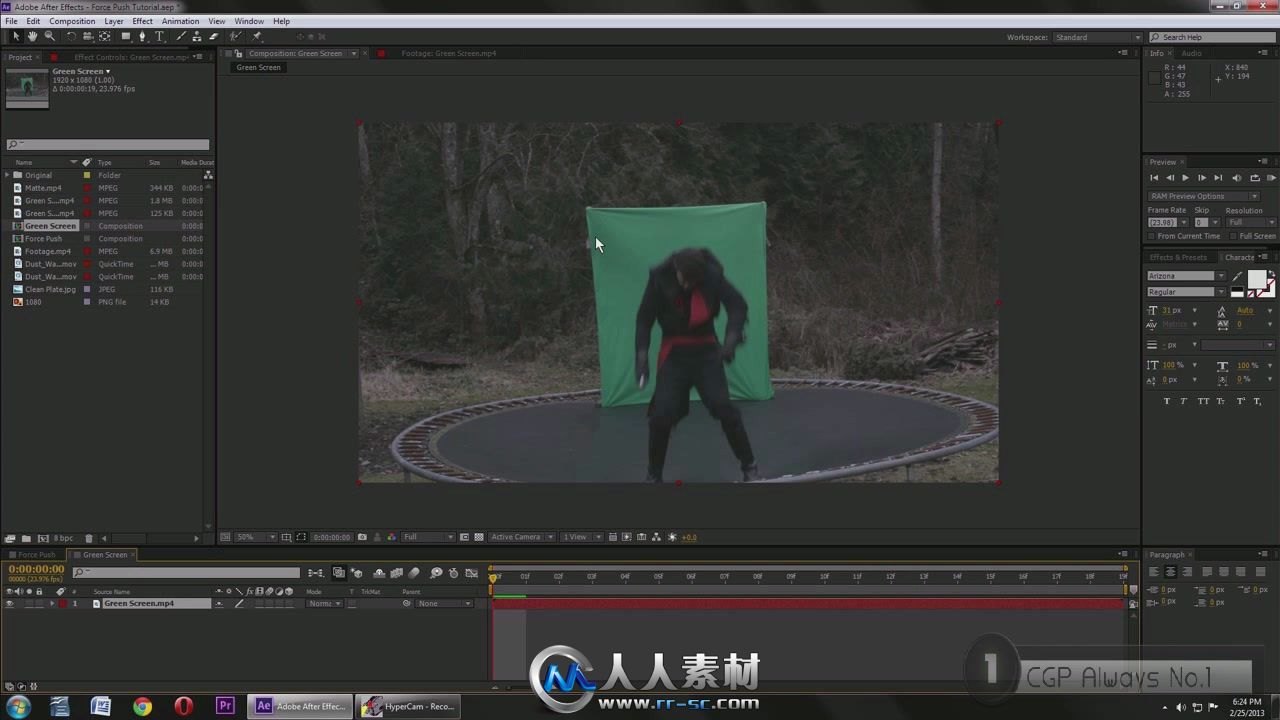The image size is (1280, 720).
Task: Click the 8 bpc color depth button
Action: [x=63, y=538]
